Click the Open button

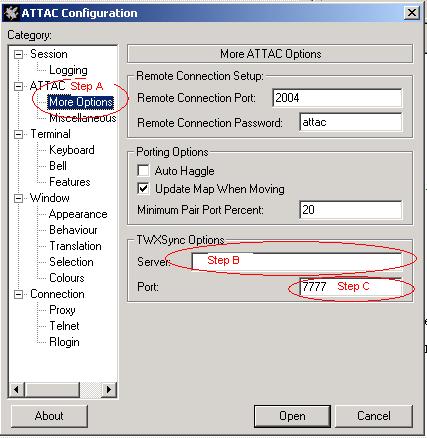pos(292,416)
